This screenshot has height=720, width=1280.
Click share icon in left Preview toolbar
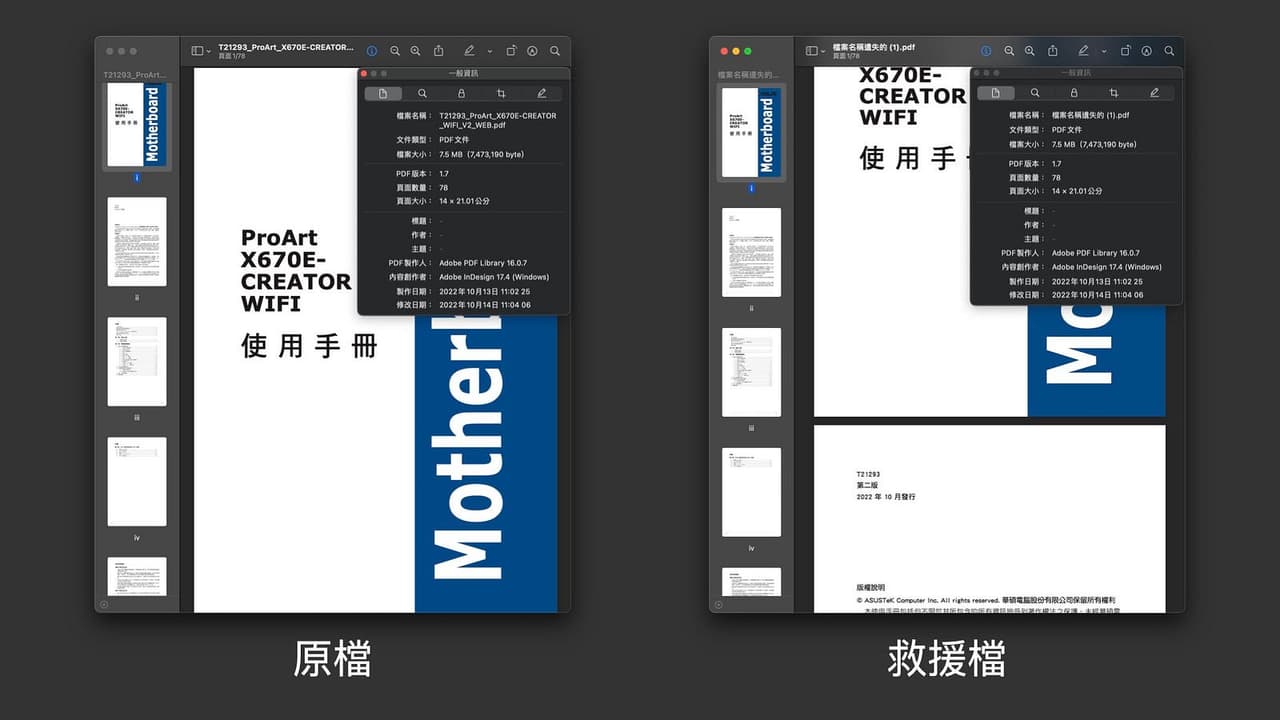click(438, 51)
